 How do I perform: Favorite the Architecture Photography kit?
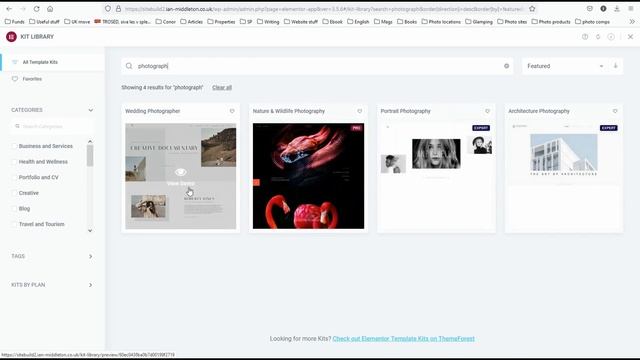pos(615,111)
